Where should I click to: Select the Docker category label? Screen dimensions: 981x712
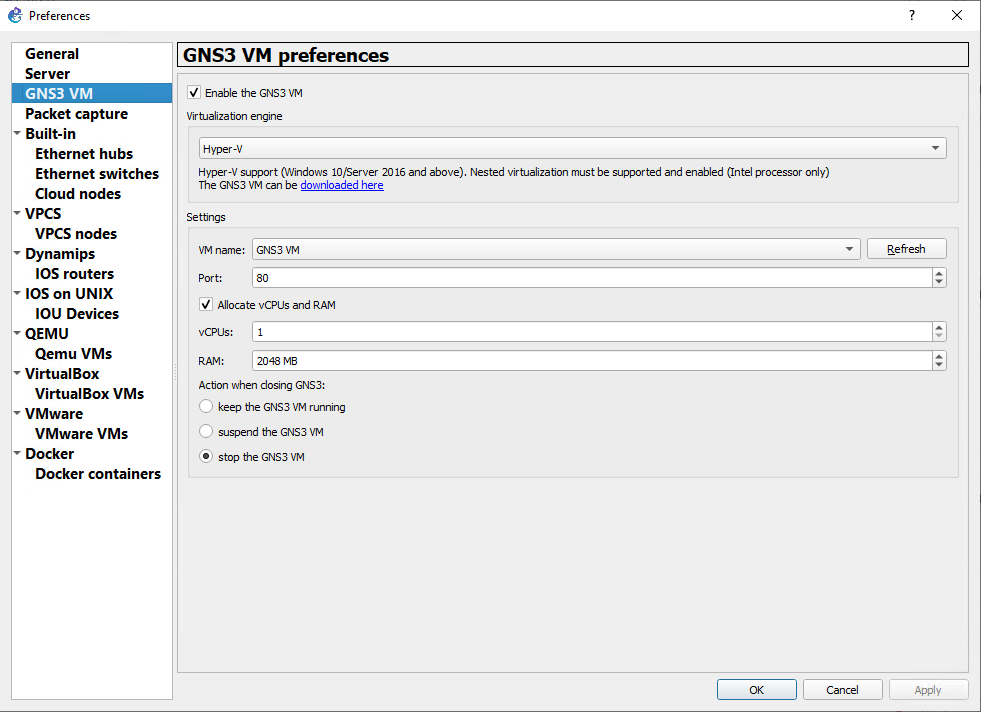(49, 454)
